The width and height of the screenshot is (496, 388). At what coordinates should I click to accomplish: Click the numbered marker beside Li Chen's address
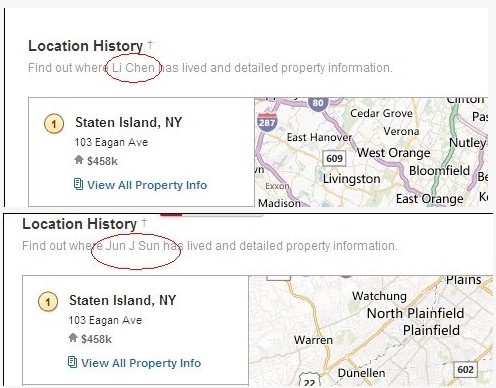point(54,124)
